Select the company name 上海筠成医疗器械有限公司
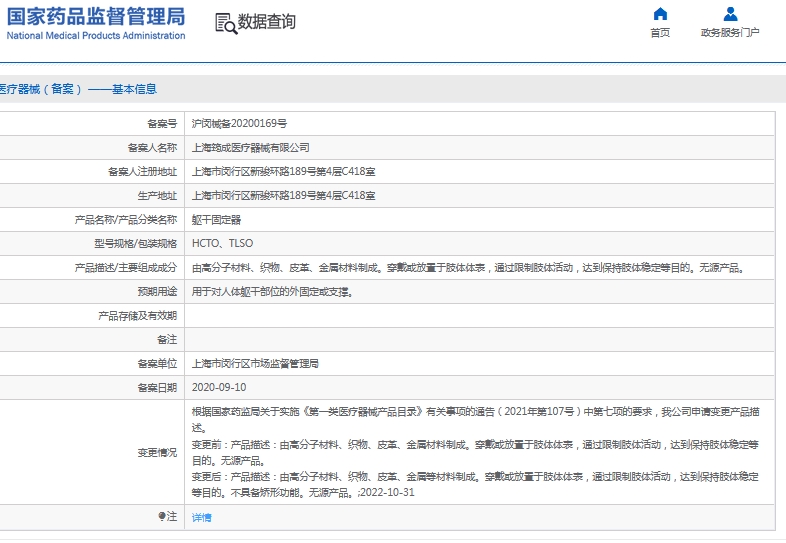 tap(251, 147)
